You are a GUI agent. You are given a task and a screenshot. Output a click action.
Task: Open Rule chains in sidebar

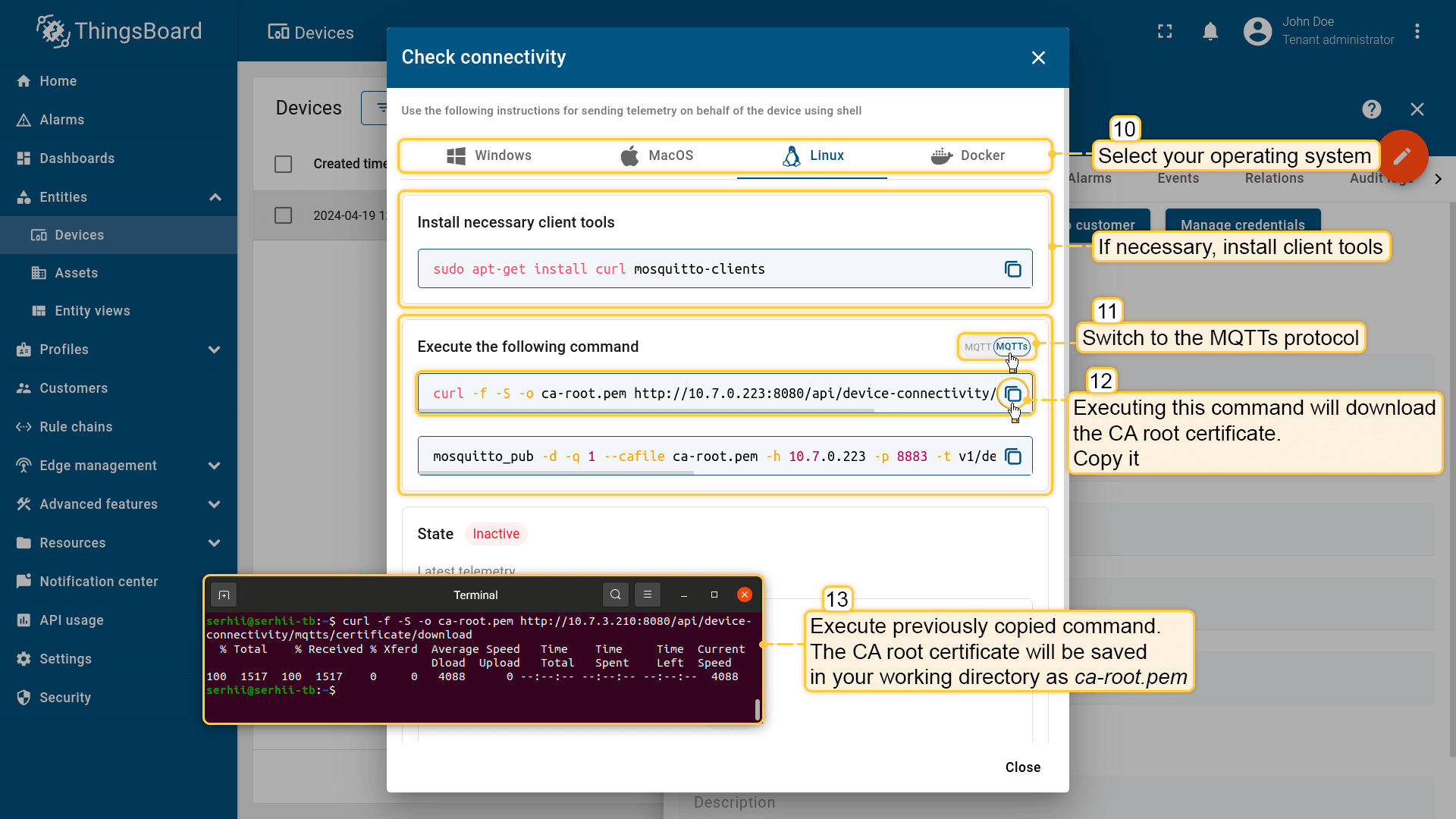coord(76,427)
